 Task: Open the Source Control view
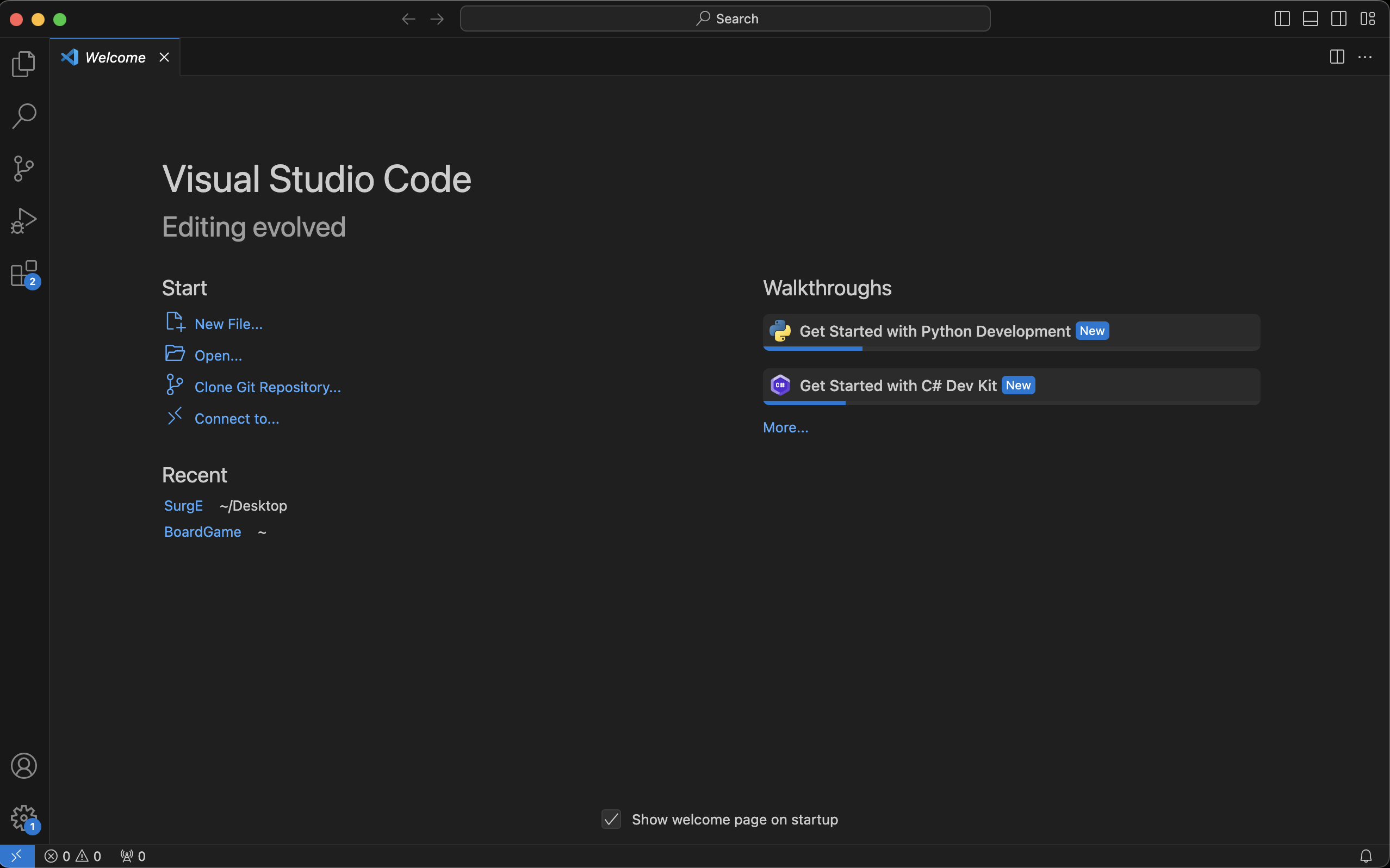point(23,168)
